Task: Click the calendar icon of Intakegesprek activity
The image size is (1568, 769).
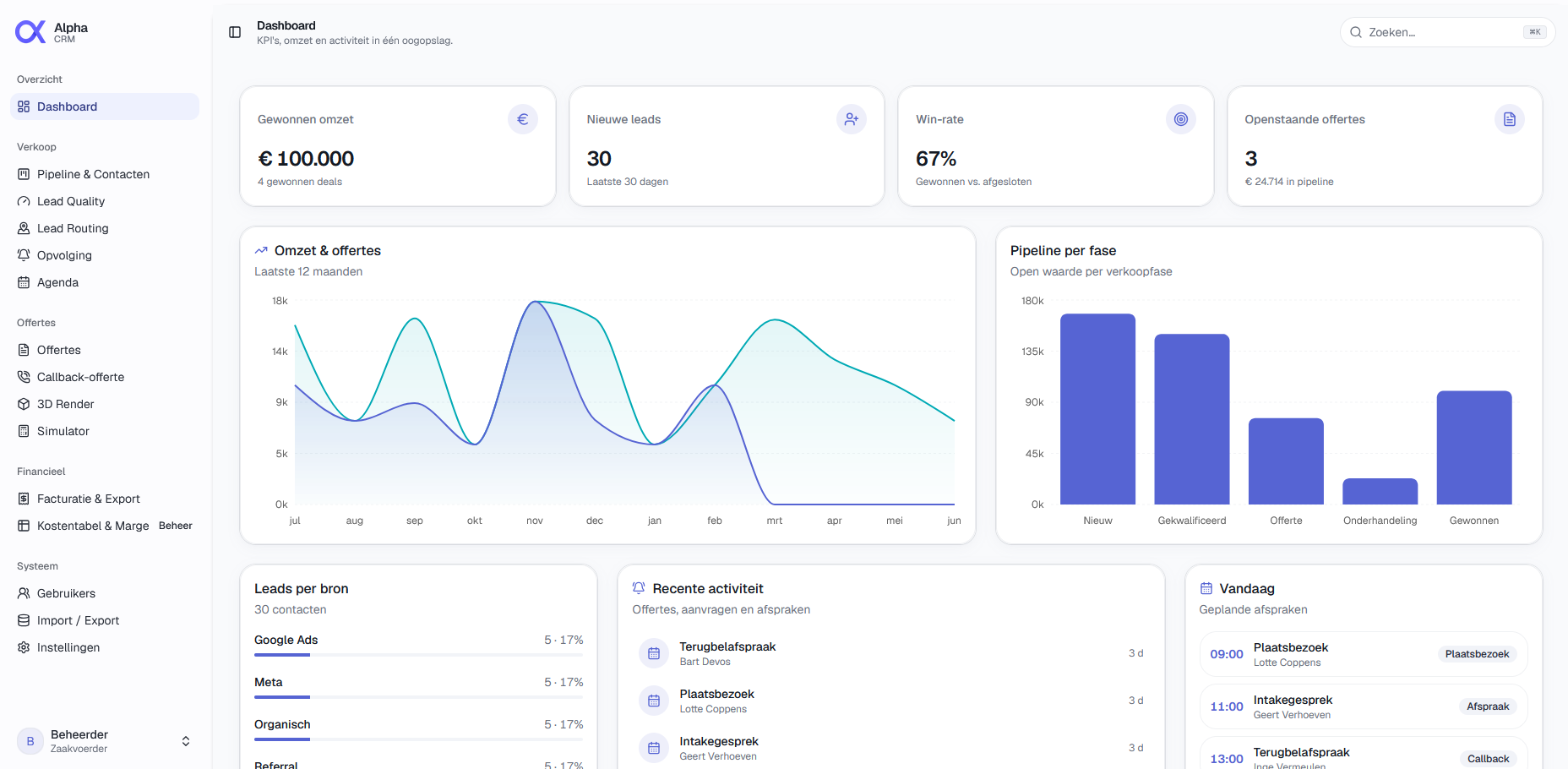Action: pos(654,748)
